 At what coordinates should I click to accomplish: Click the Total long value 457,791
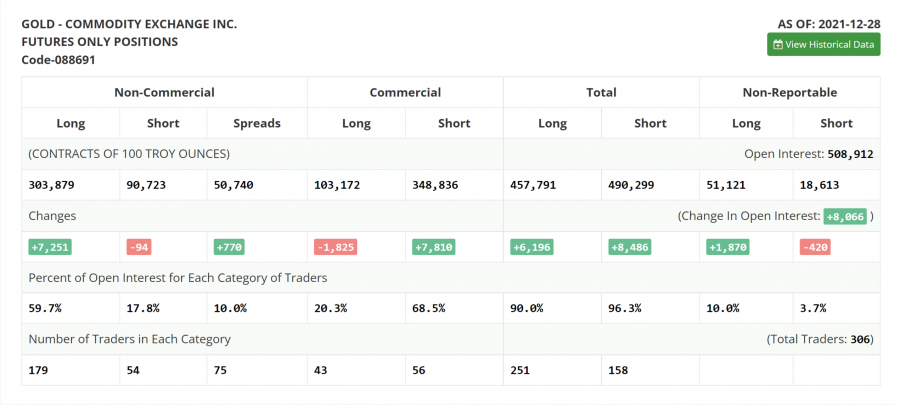[533, 185]
